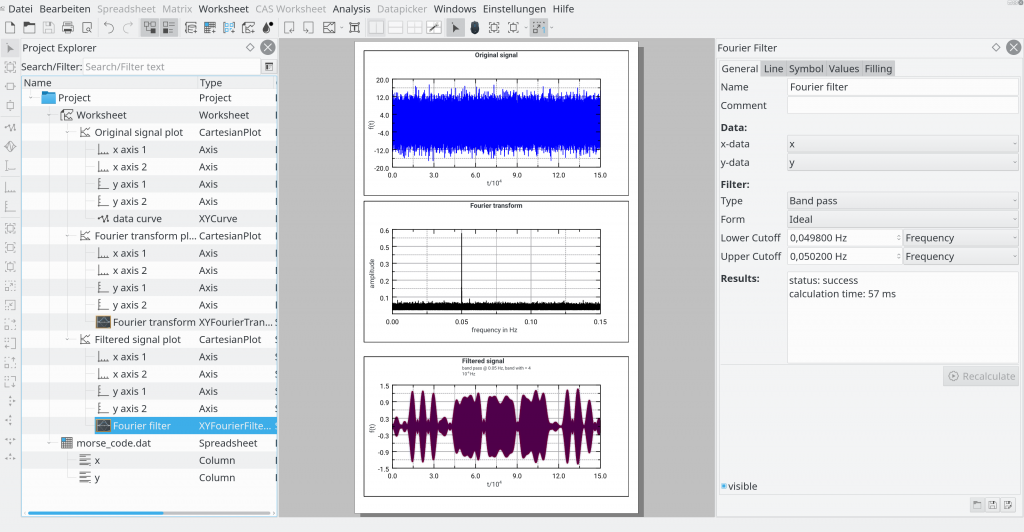
Task: Toggle the visible checkbox in Fourier Filter panel
Action: 724,487
